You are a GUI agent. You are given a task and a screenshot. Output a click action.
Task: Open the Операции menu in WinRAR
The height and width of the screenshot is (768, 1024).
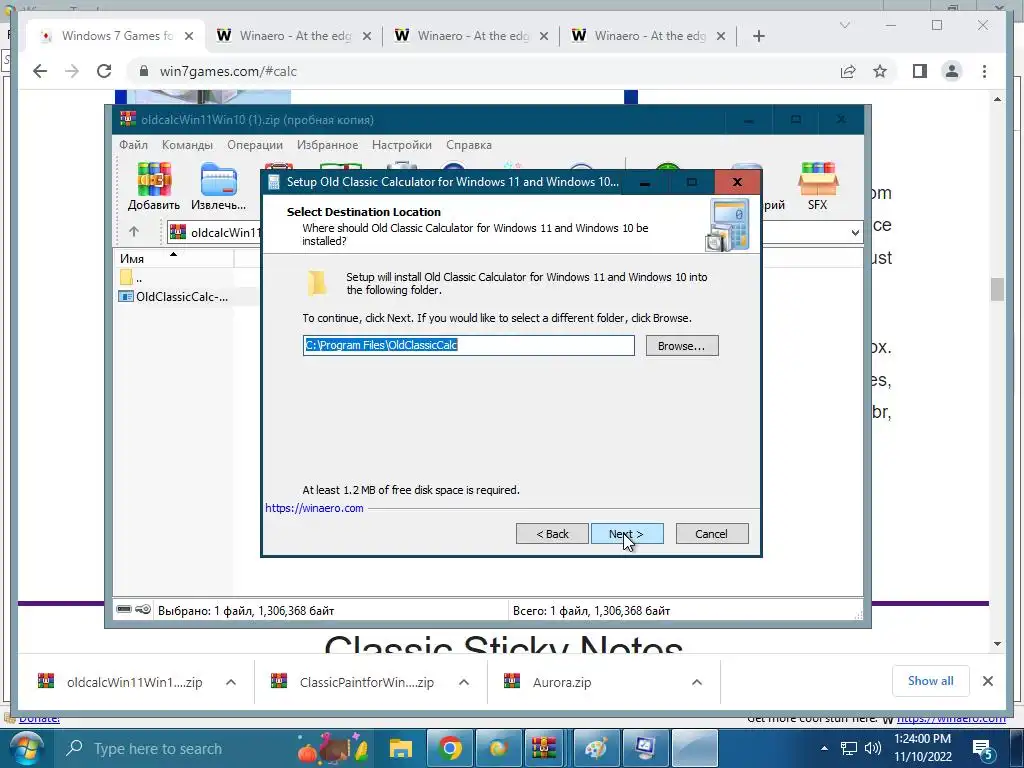point(255,145)
